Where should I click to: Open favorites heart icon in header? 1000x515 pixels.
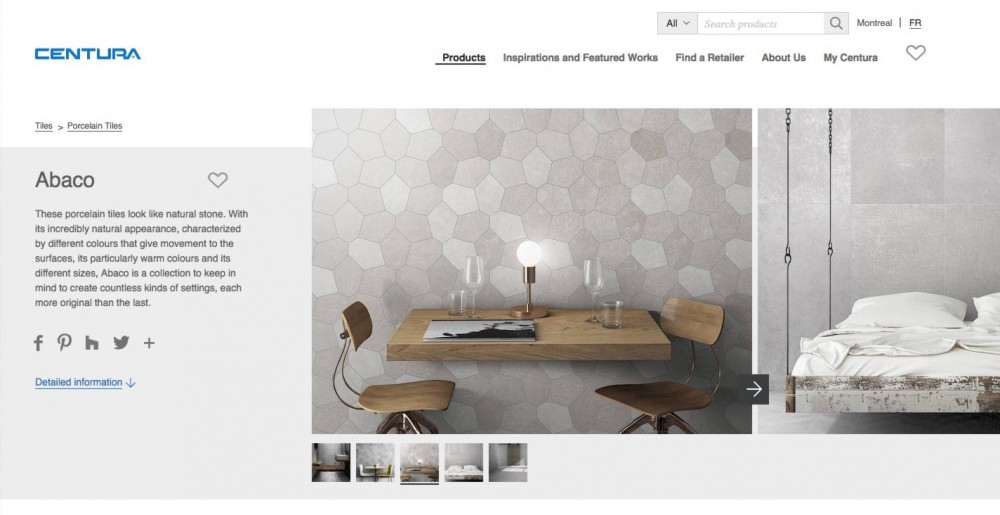tap(916, 53)
